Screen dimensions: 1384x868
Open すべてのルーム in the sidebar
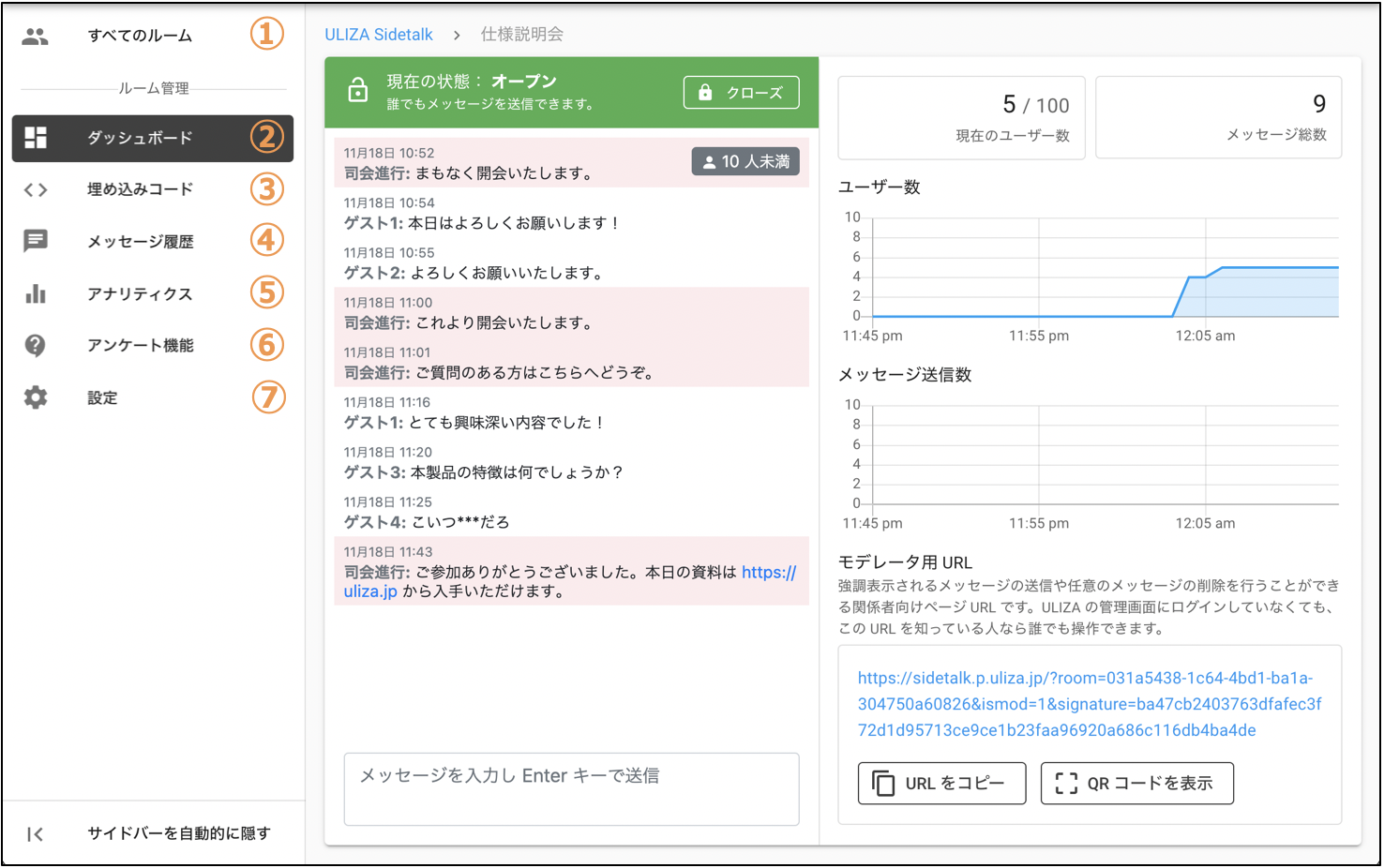click(153, 36)
